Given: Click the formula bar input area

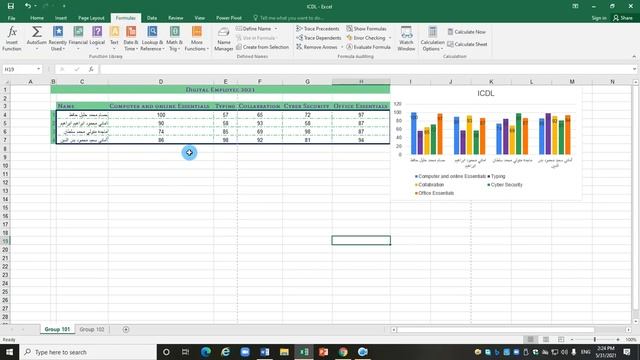Looking at the screenshot, I should click(365, 69).
